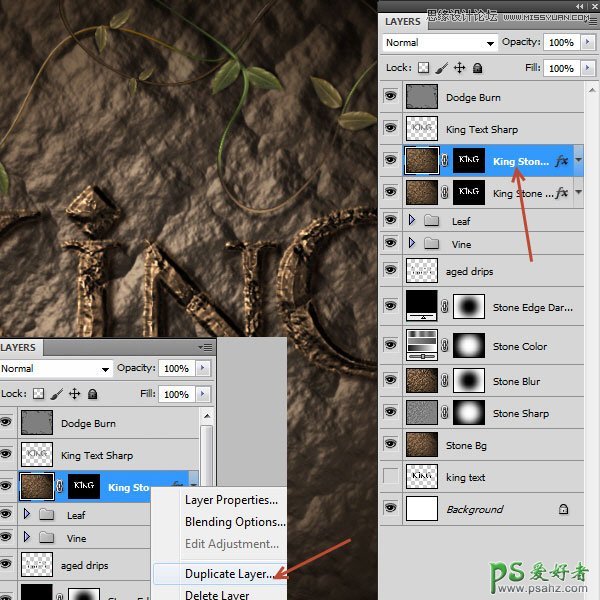Select the Stone Bg layer thumbnail
The image size is (600, 600).
(x=422, y=445)
